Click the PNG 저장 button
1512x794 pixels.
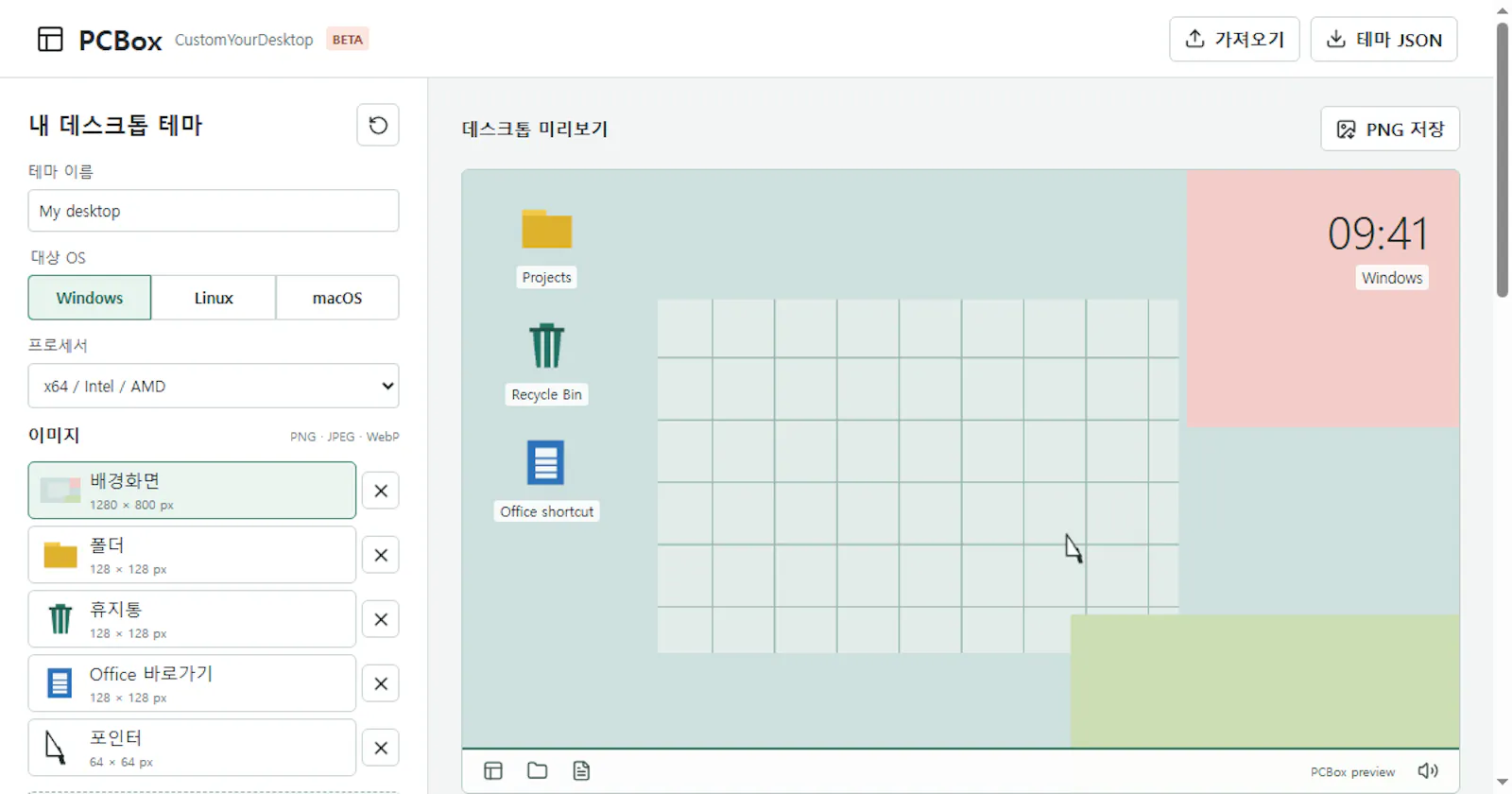click(x=1390, y=129)
